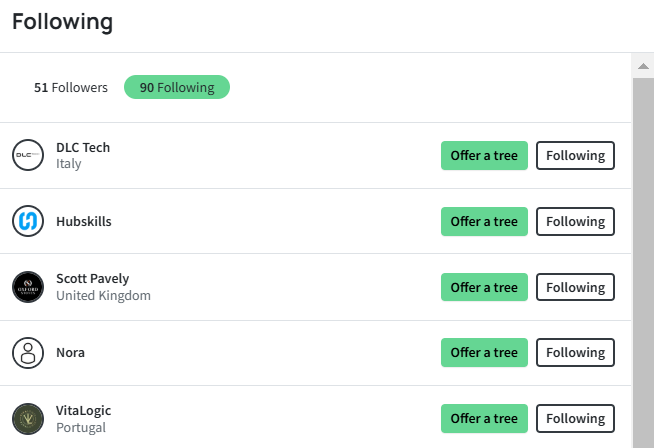Screen dimensions: 654x448
Task: Unfollow DLC Tech via Following toggle
Action: 575,156
